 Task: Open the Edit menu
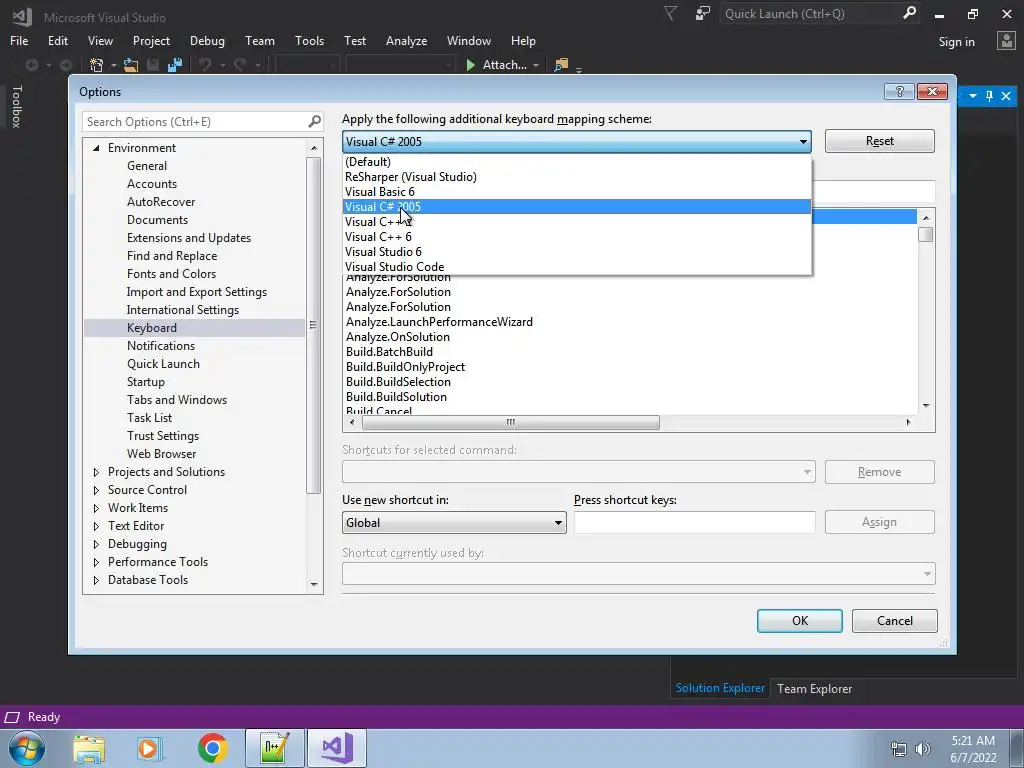[x=57, y=40]
